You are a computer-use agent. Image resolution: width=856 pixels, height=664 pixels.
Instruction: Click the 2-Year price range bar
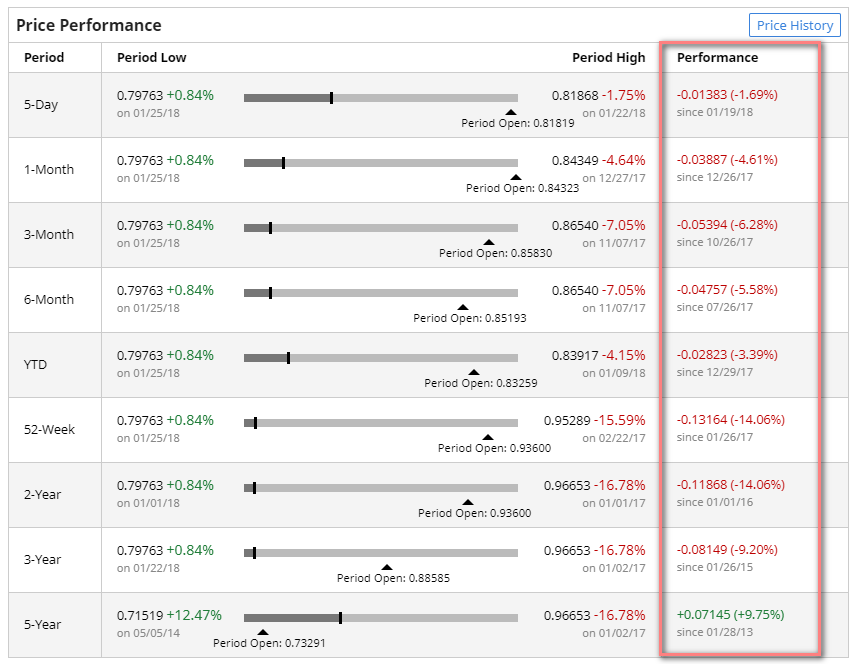pyautogui.click(x=380, y=488)
